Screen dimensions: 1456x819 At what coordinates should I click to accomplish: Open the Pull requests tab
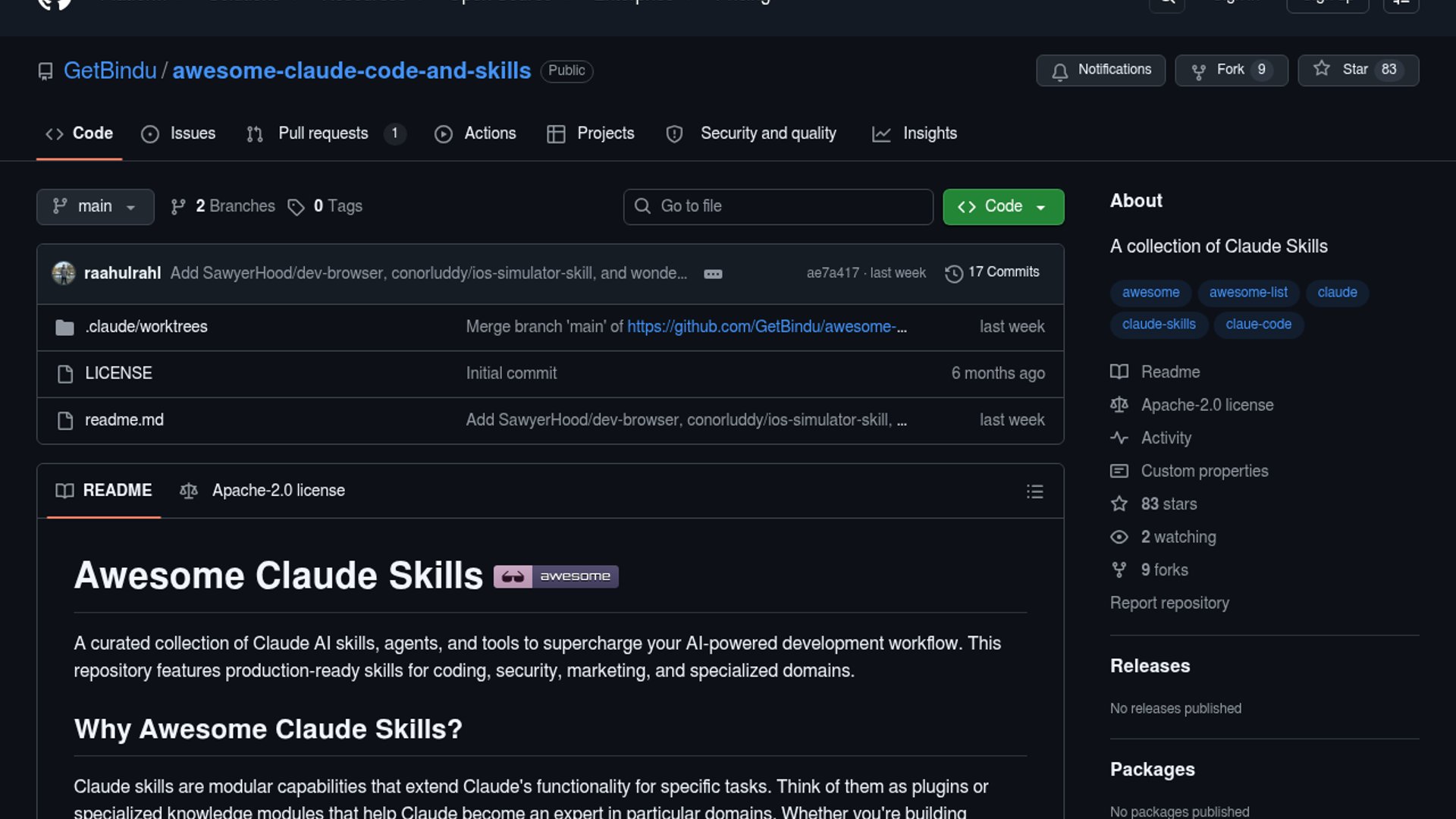click(x=324, y=133)
